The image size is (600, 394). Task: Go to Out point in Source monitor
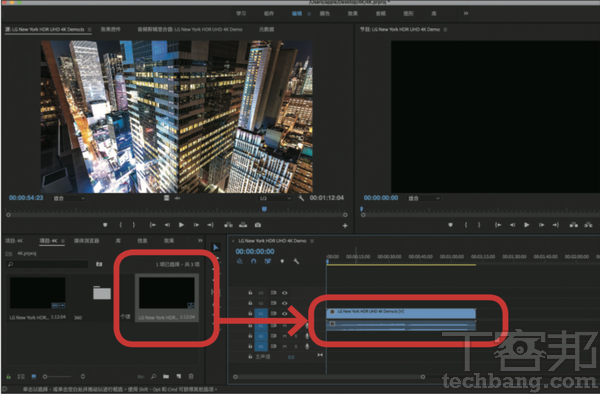pos(210,225)
